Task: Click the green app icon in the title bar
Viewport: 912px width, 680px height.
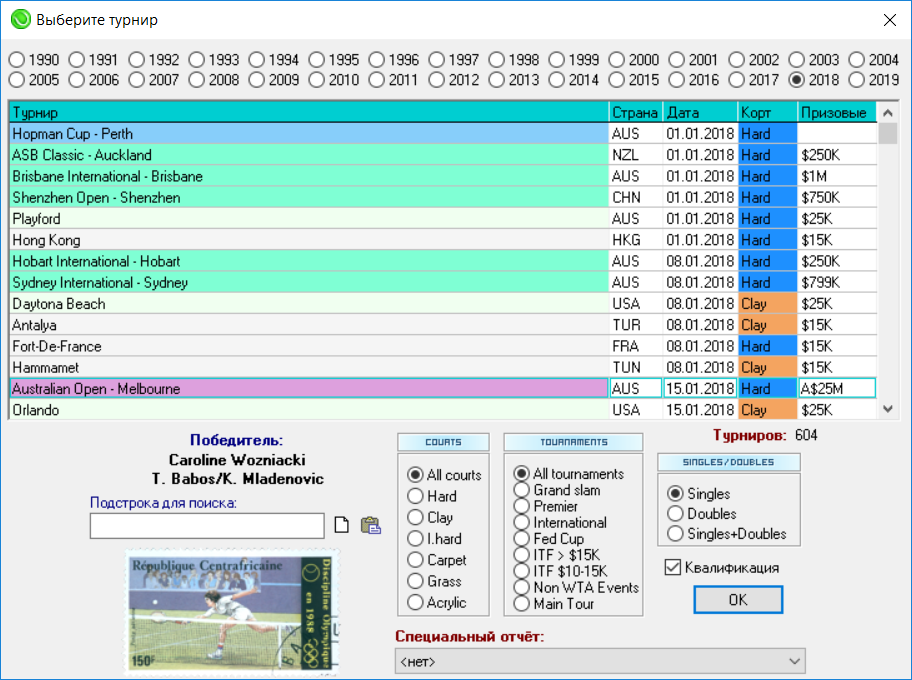Action: click(x=20, y=19)
